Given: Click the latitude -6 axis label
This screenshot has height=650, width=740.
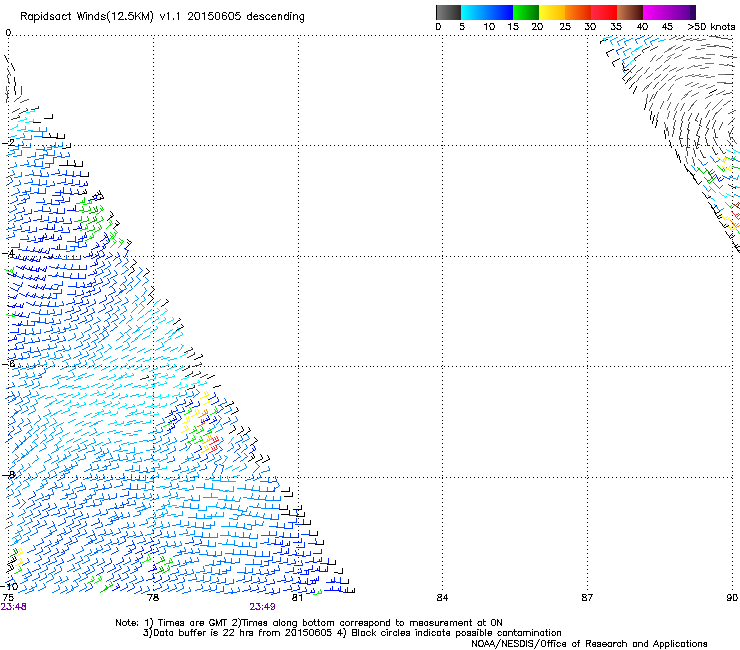Looking at the screenshot, I should click(x=8, y=364).
